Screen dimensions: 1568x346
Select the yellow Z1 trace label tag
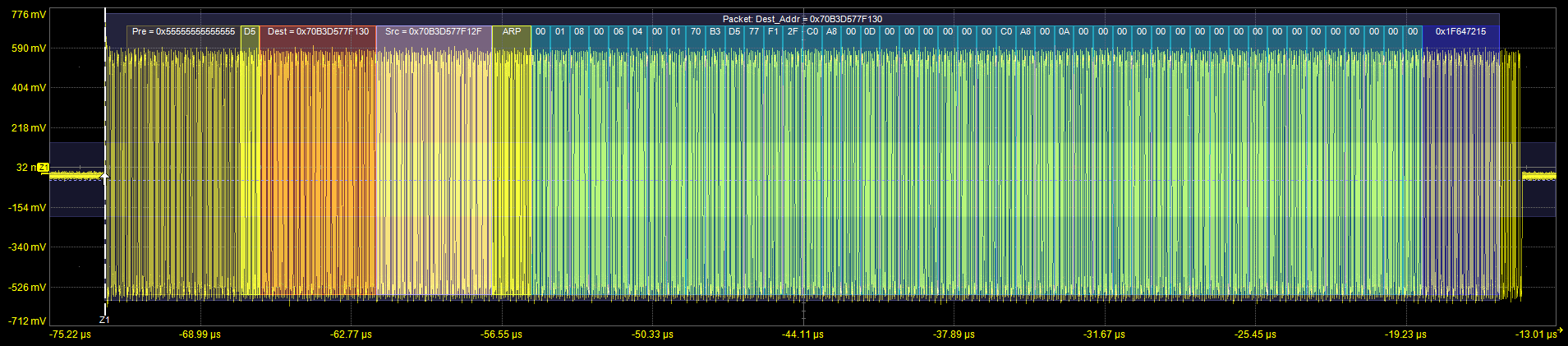click(x=44, y=168)
